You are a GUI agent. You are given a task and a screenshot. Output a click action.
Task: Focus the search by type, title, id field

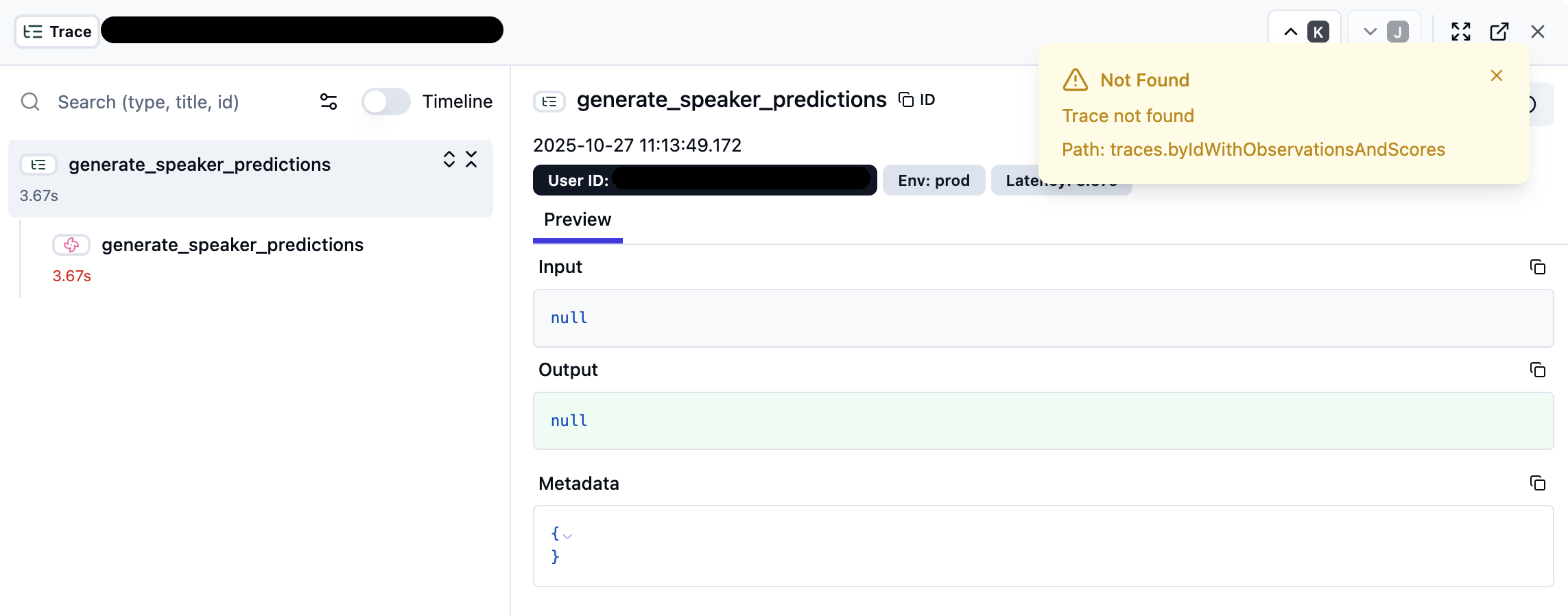coord(171,102)
